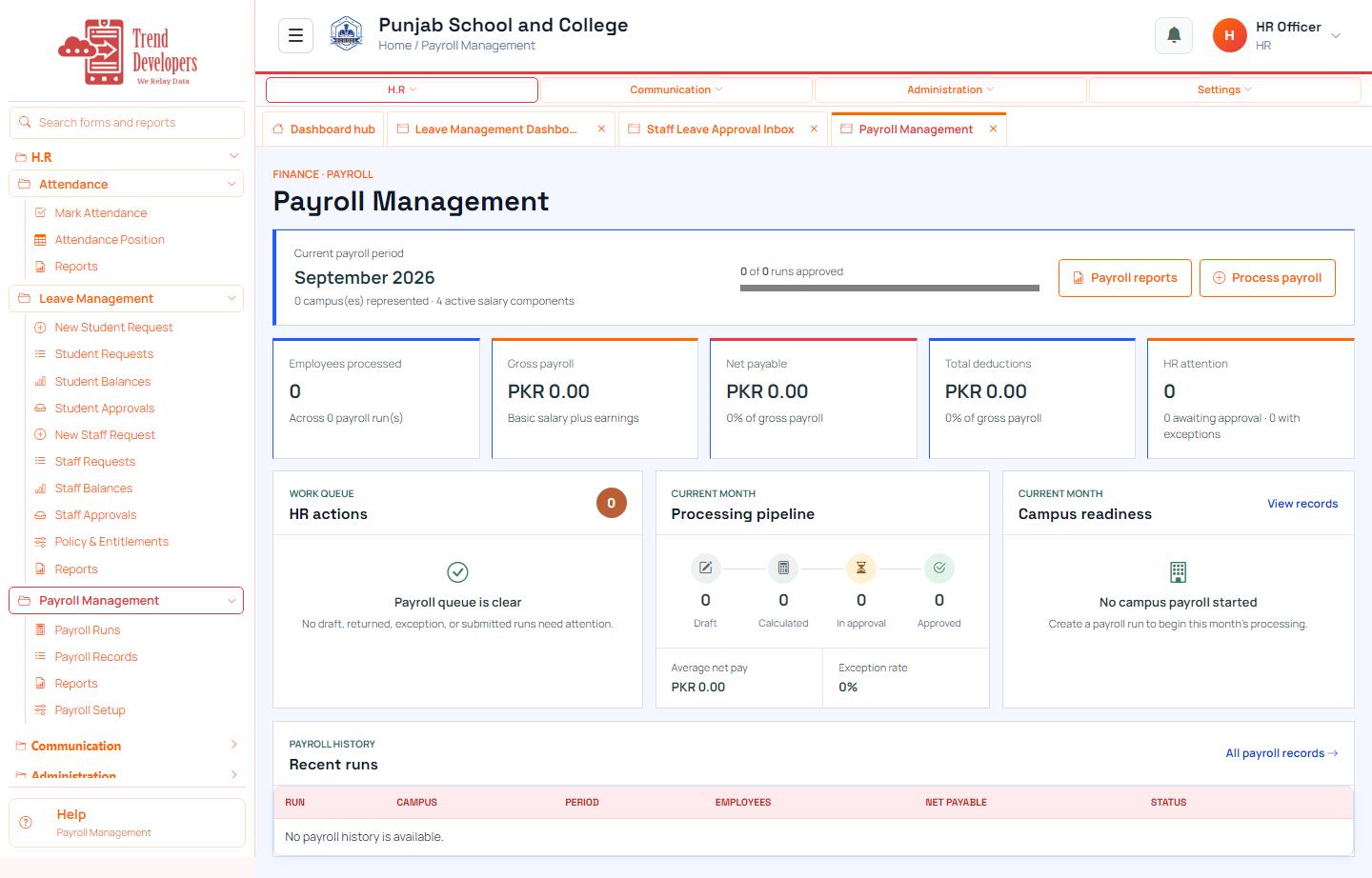
Task: Open Staff Approvals in sidebar
Action: pos(95,515)
